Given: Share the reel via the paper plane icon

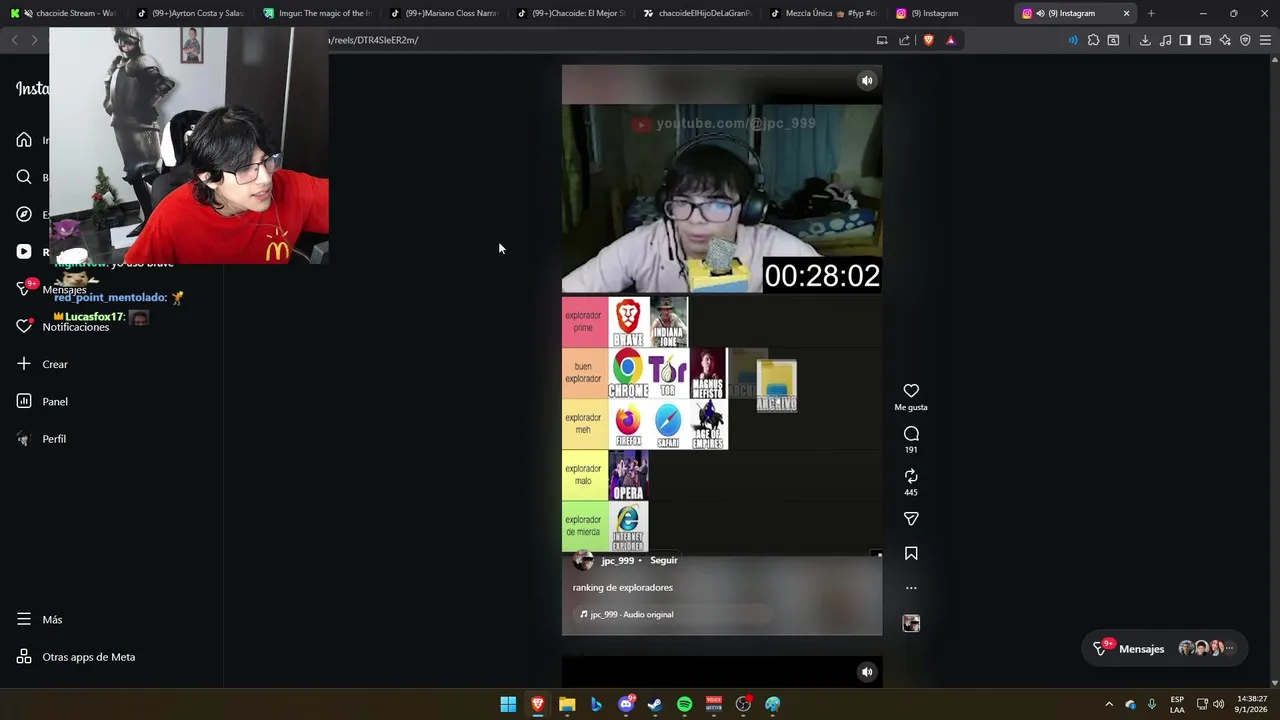Looking at the screenshot, I should (911, 519).
